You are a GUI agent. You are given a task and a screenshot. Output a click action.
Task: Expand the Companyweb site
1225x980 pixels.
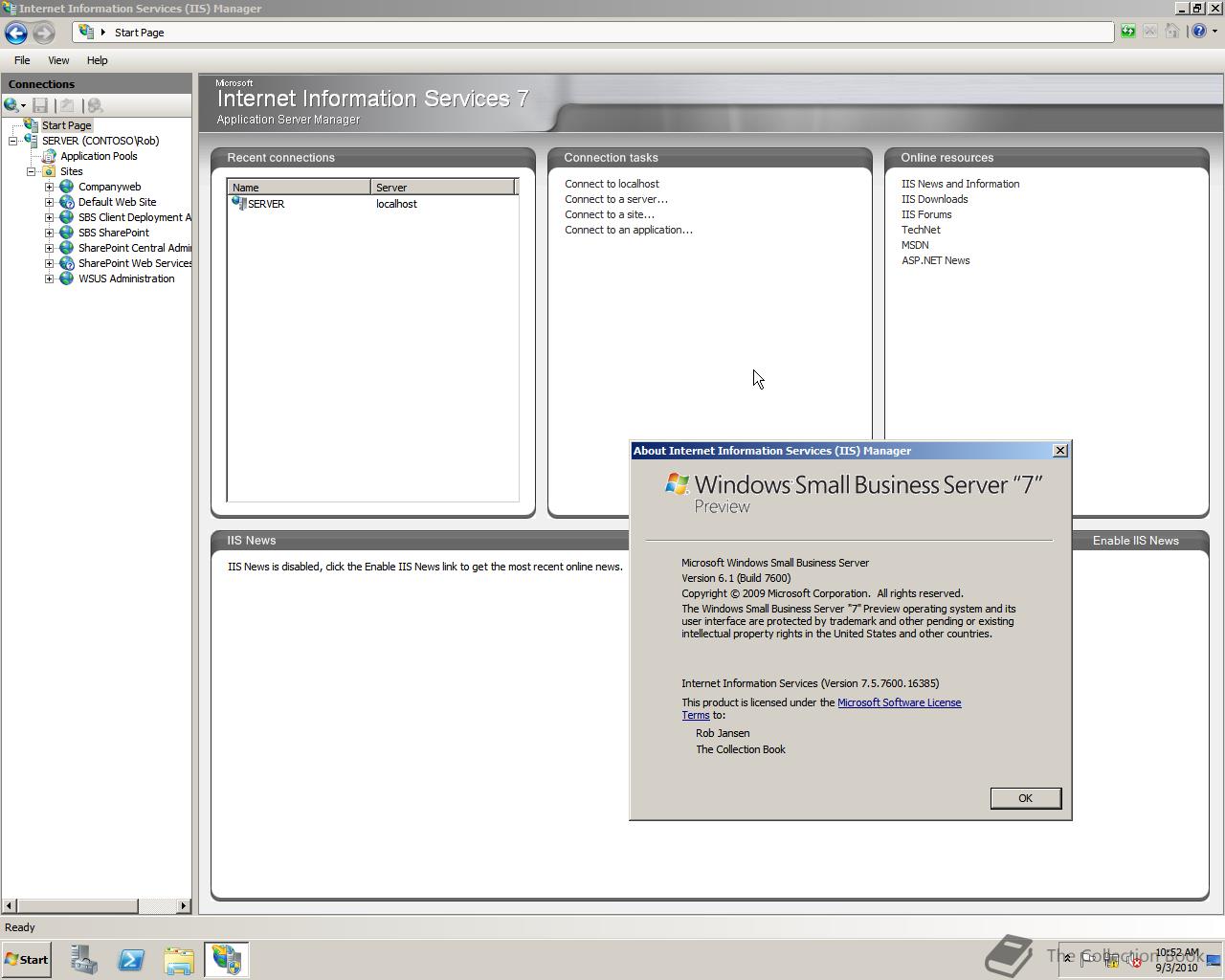click(50, 187)
